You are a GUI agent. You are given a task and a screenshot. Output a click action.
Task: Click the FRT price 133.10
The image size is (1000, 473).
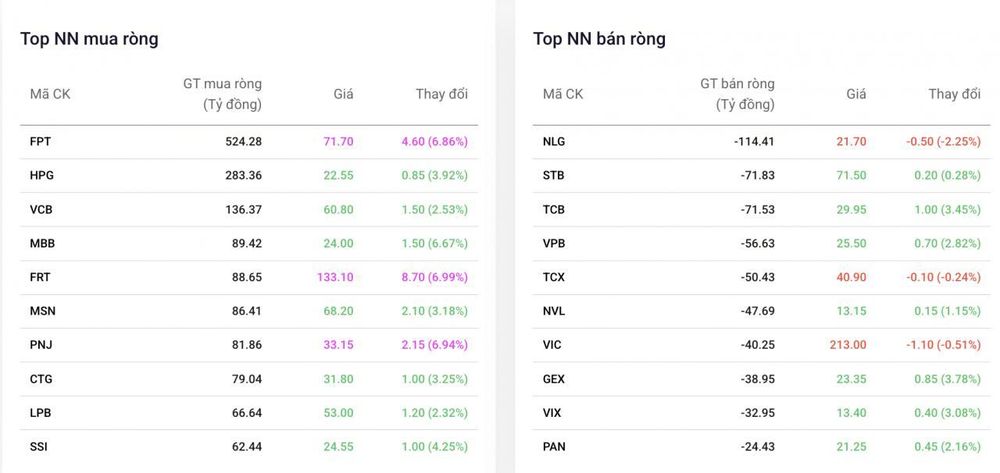pyautogui.click(x=335, y=277)
